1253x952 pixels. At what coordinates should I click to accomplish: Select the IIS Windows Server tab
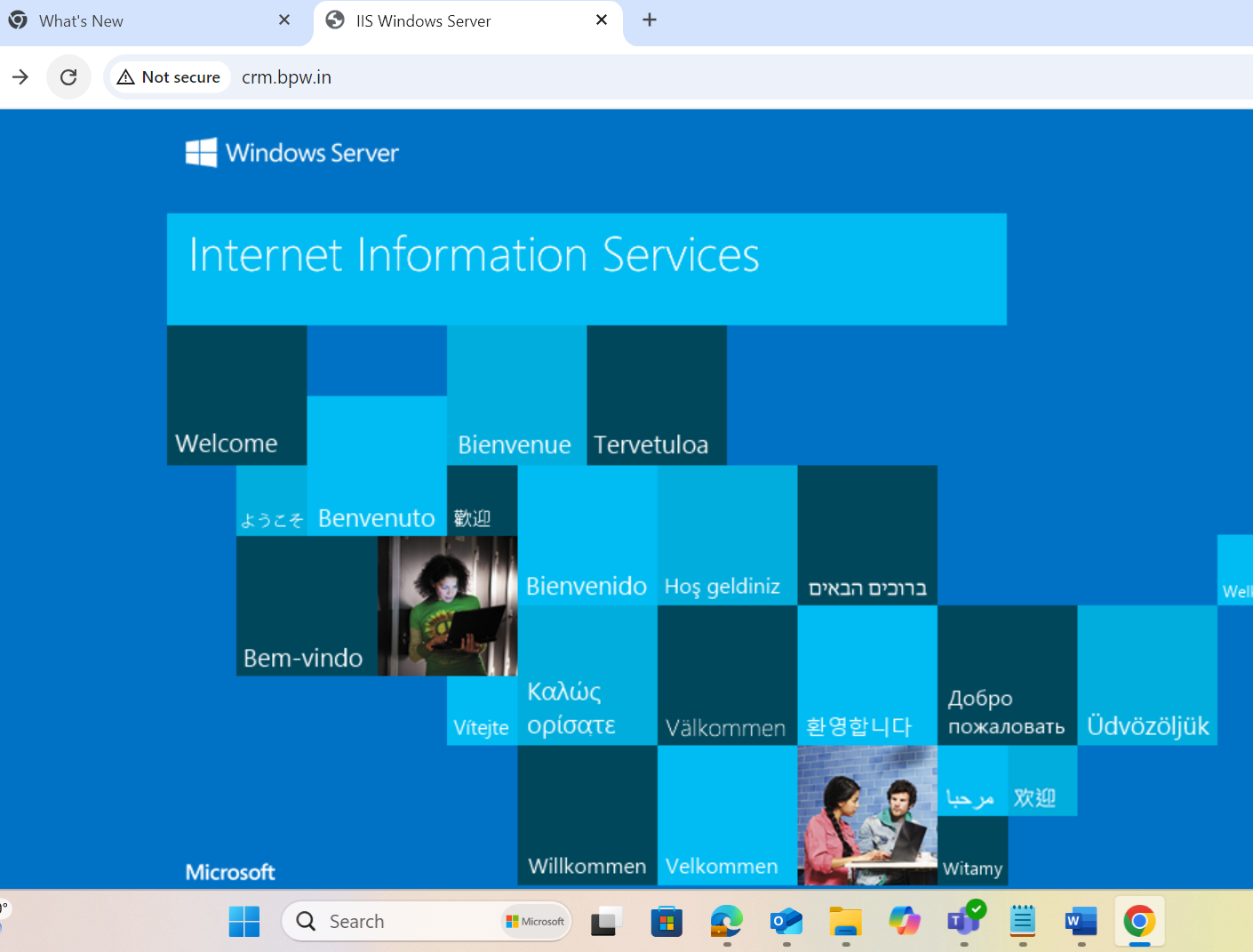tap(468, 20)
